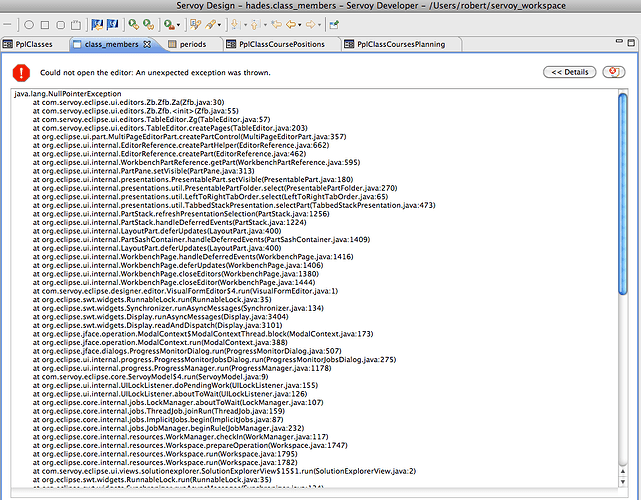Viewport: 641px width, 500px height.
Task: Click the TableEditor.createPages stack line
Action: coord(170,128)
